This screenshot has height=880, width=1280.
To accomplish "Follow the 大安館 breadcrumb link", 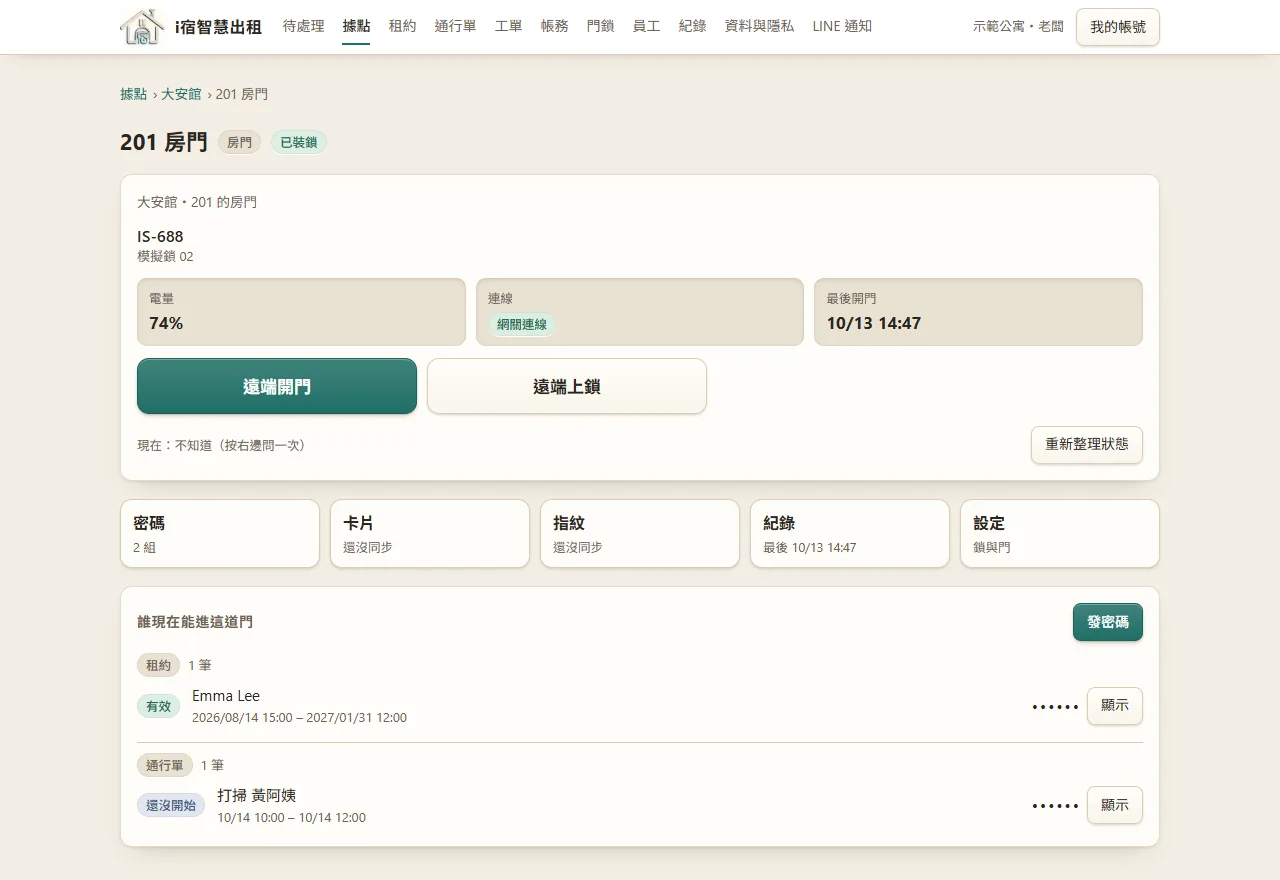I will click(x=181, y=94).
